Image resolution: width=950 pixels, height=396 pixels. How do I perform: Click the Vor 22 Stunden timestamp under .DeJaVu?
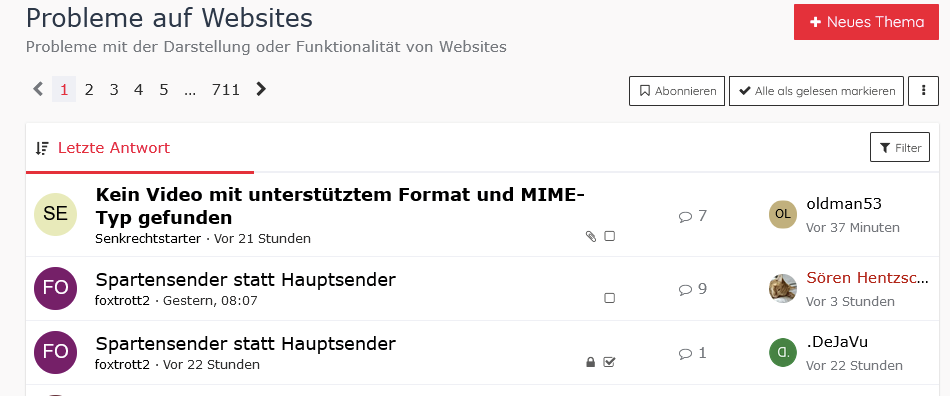point(854,366)
